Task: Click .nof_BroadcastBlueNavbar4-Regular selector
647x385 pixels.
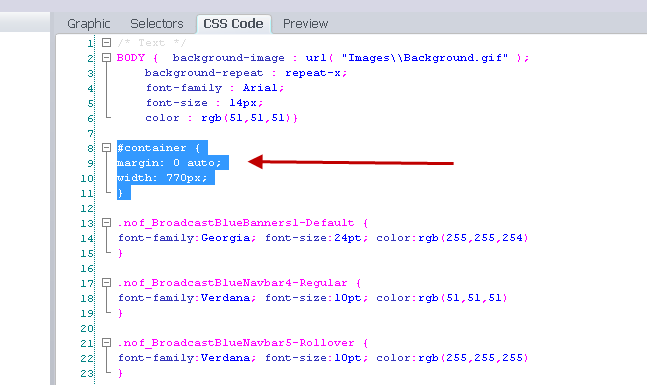Action: click(x=233, y=283)
